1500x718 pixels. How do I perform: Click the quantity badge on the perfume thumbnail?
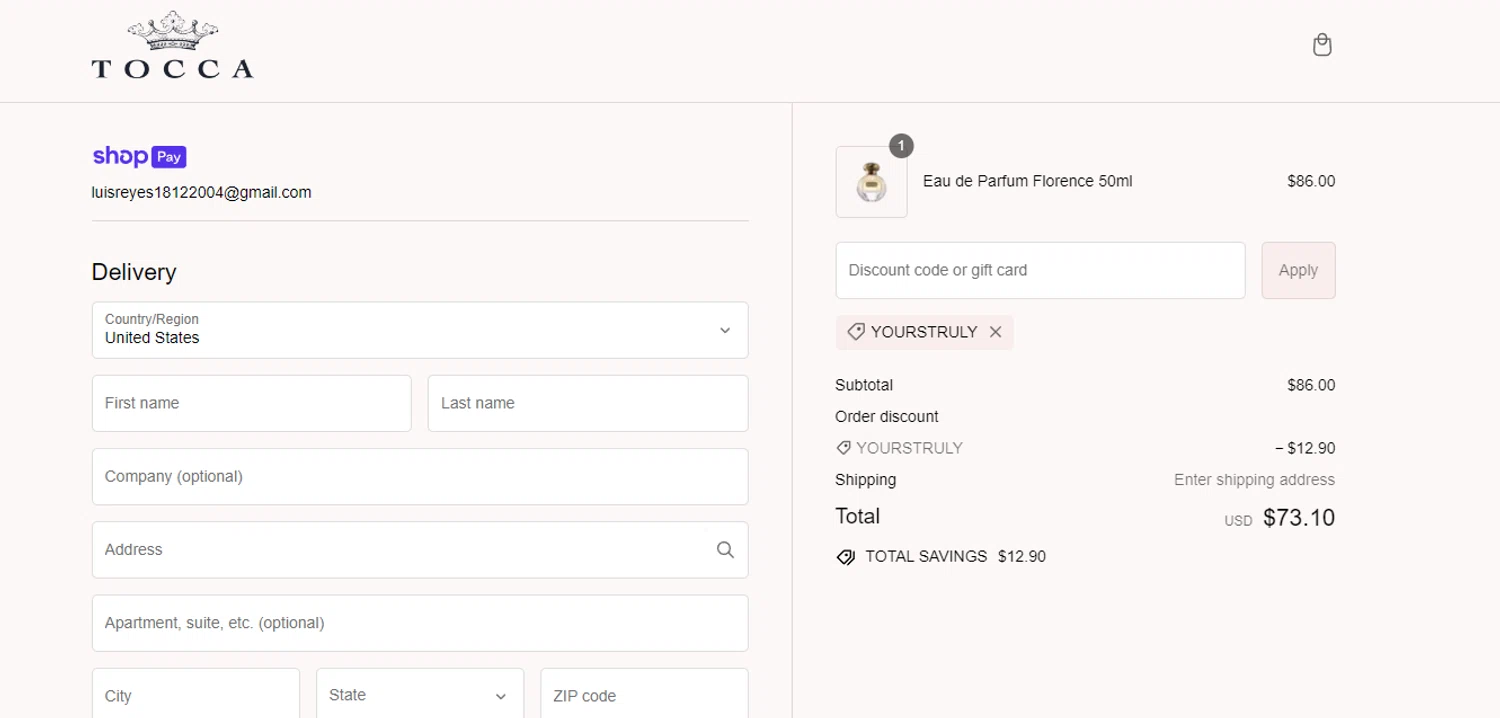(901, 146)
